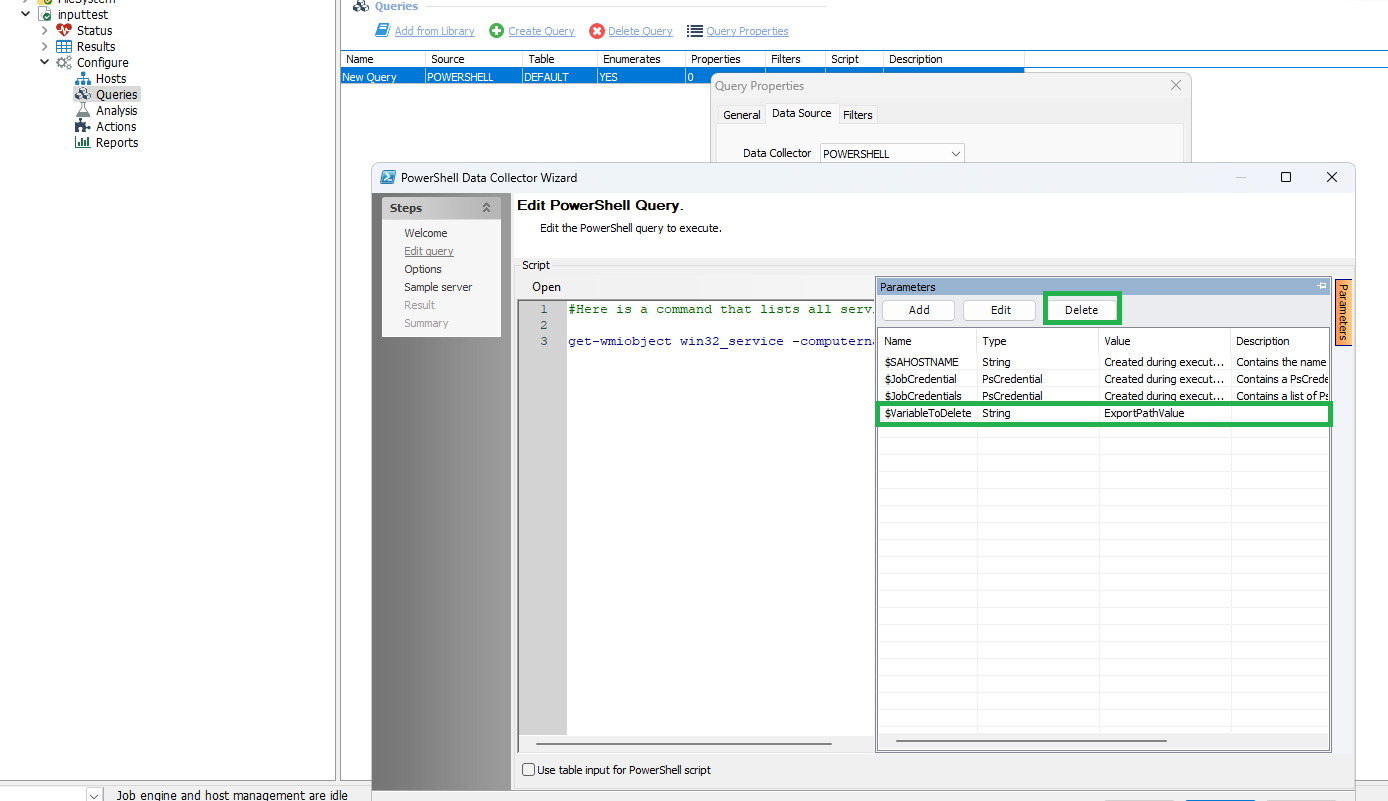Click the green Create Query plus icon
The image size is (1388, 801).
[496, 31]
